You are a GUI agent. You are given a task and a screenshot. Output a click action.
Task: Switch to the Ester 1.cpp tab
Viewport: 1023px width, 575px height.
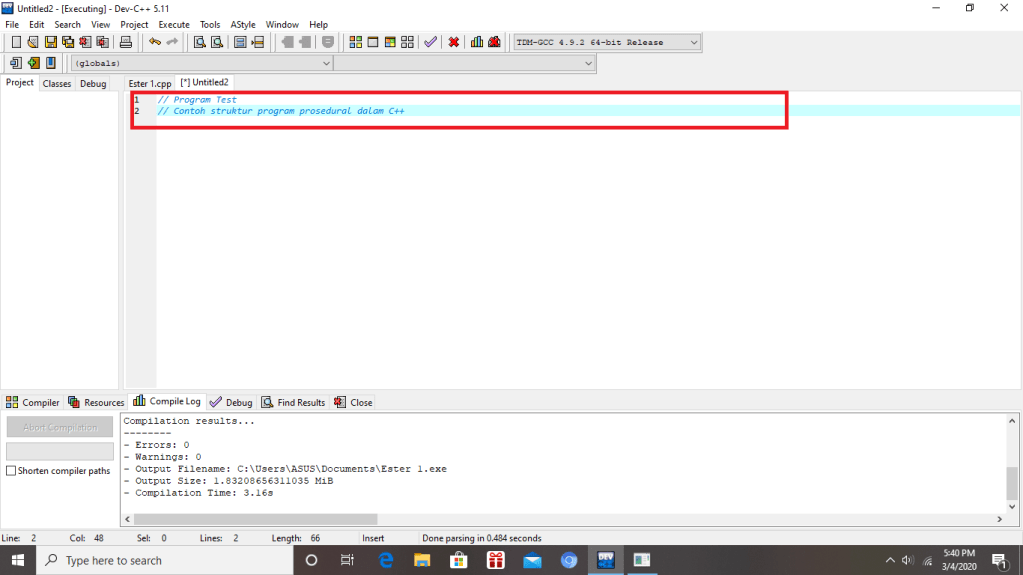149,83
